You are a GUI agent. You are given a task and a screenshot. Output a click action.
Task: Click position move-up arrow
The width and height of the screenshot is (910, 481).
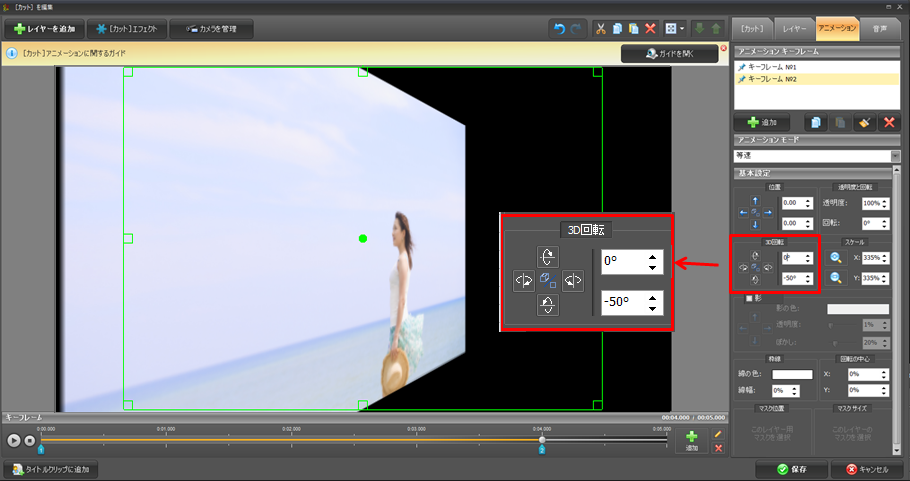tap(755, 201)
